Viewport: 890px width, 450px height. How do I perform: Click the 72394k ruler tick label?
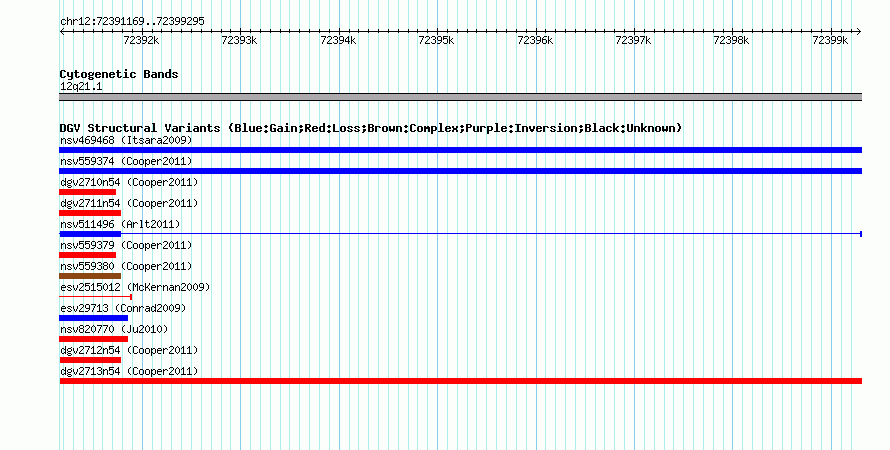pos(338,40)
